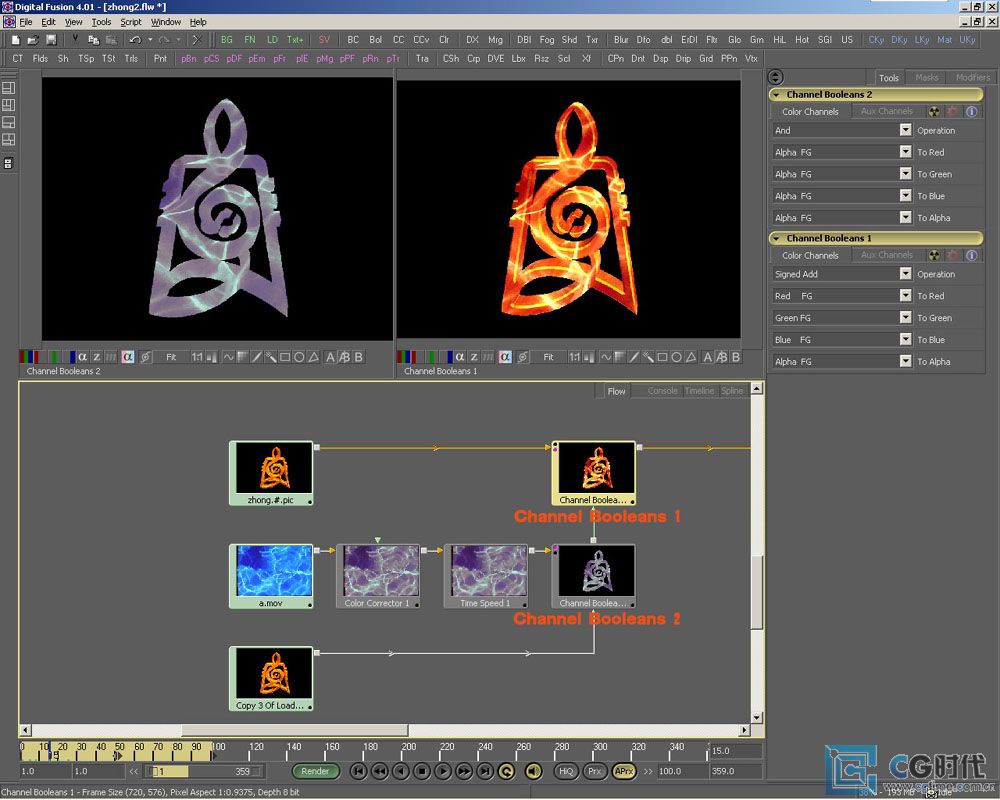The width and height of the screenshot is (1000, 800).
Task: Click the Save toolbar icon
Action: (51, 40)
